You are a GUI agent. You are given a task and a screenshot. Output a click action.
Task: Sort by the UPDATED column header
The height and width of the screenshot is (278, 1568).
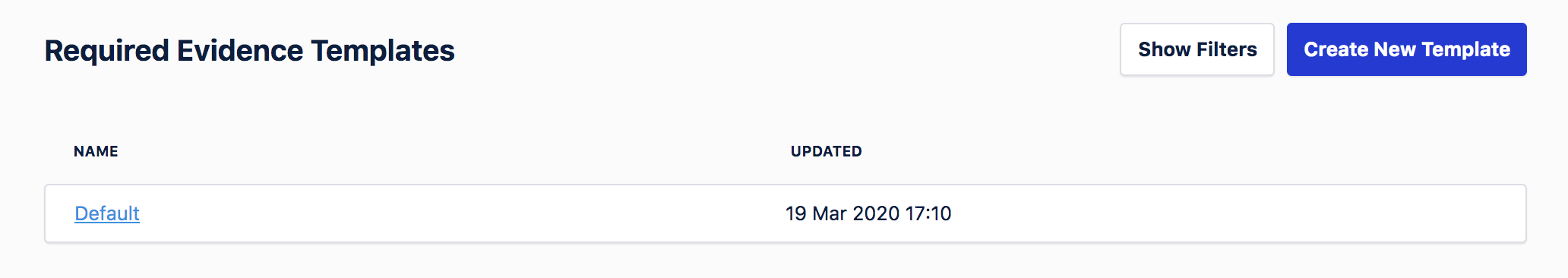coord(826,151)
